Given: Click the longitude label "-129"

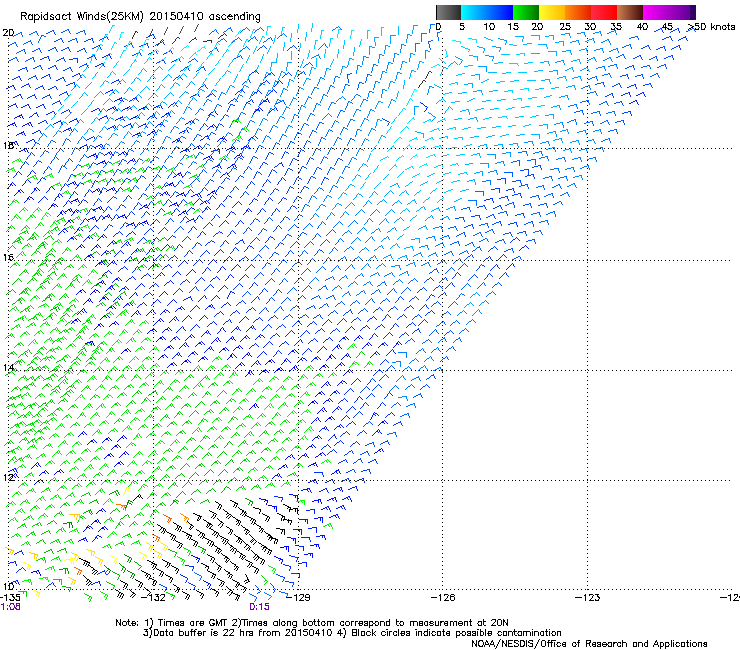Looking at the screenshot, I should pos(299,598).
